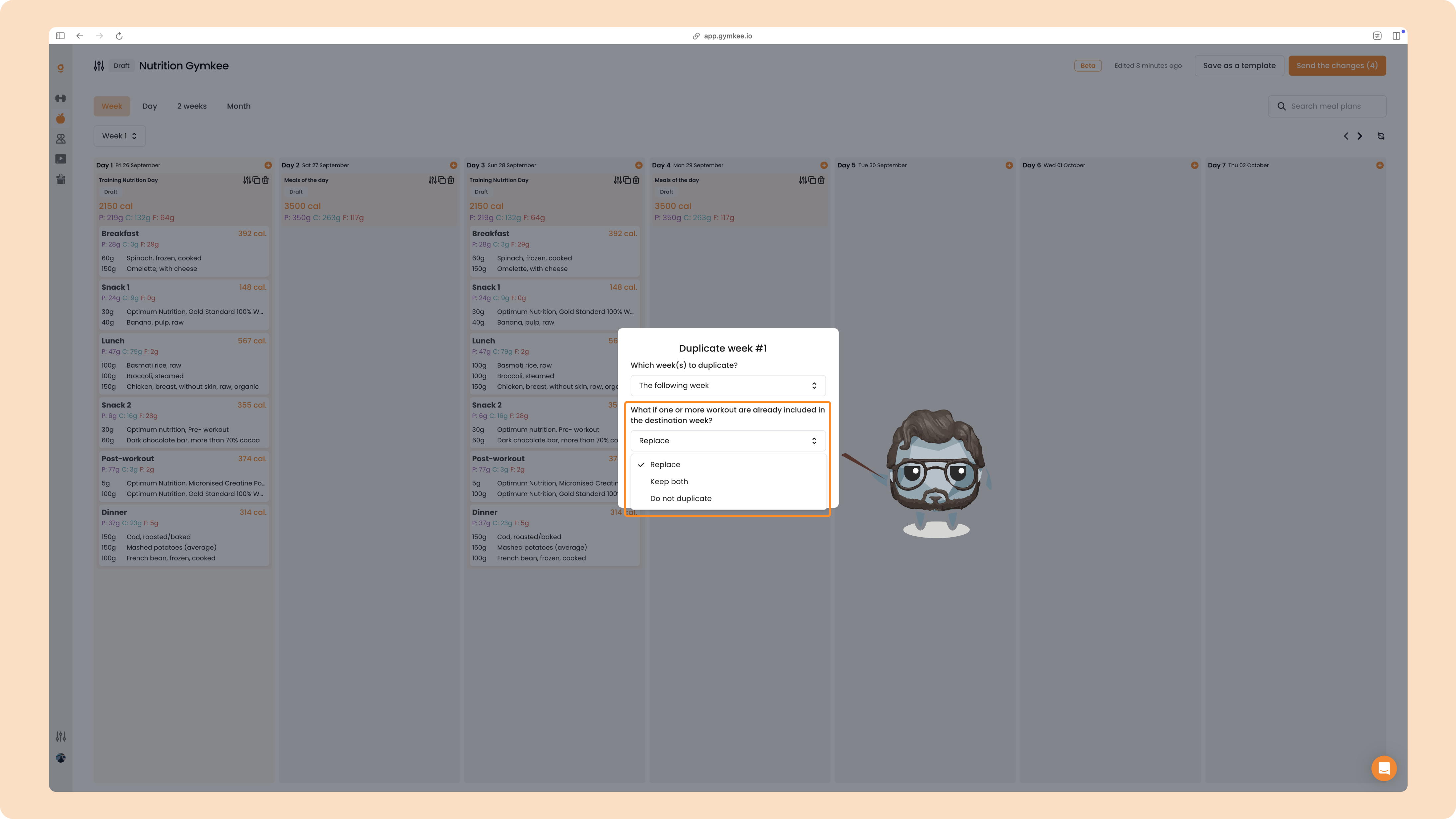Open the workouts dumbbell icon in sidebar
1456x819 pixels.
[x=60, y=99]
